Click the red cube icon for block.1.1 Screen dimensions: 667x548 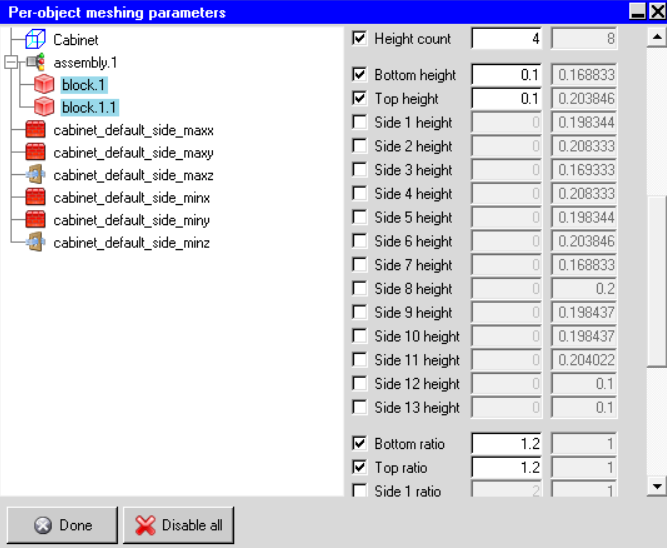point(44,107)
